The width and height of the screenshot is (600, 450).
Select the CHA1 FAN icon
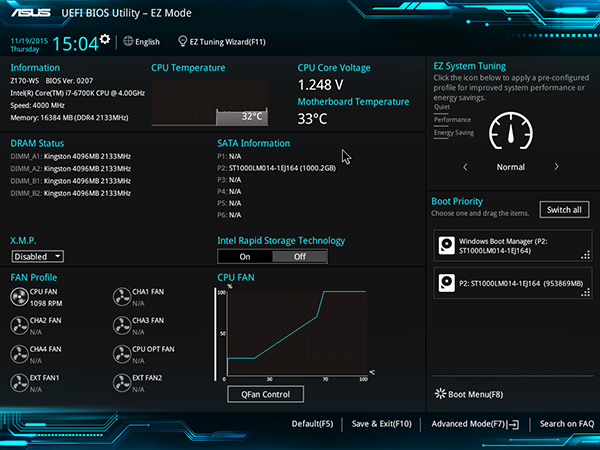tap(122, 297)
